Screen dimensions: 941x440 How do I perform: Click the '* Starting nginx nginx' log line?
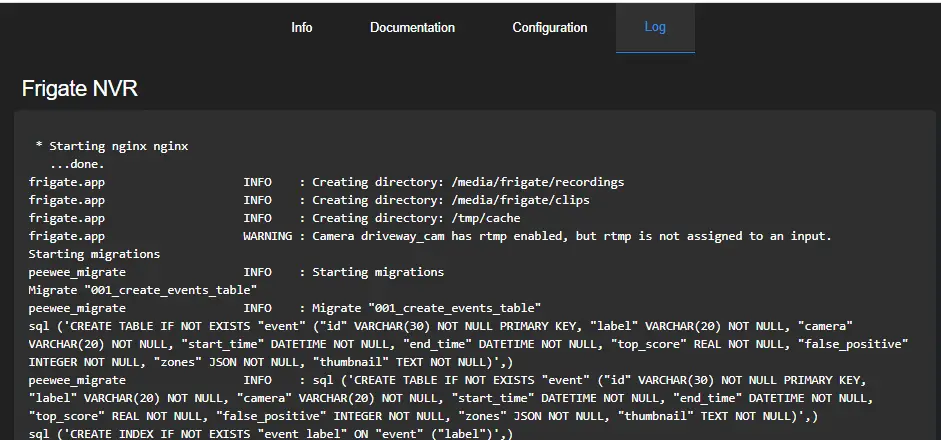coord(112,146)
